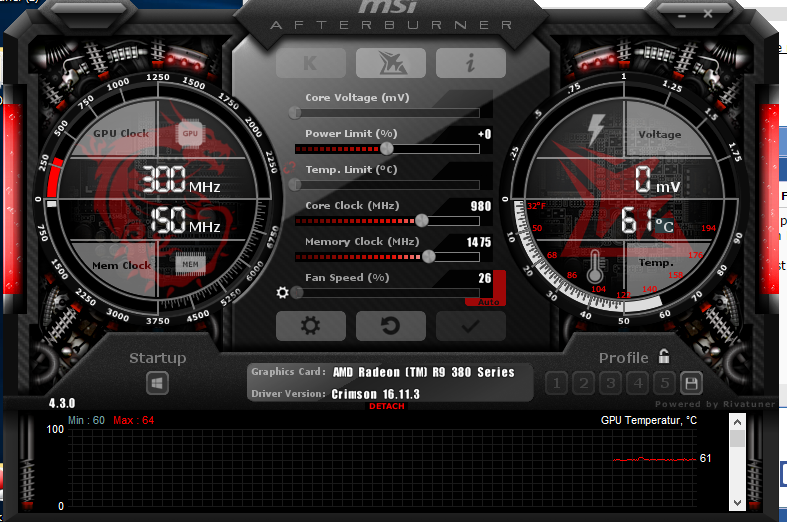Close the Afterburner window with X
This screenshot has height=522, width=787.
pos(708,14)
